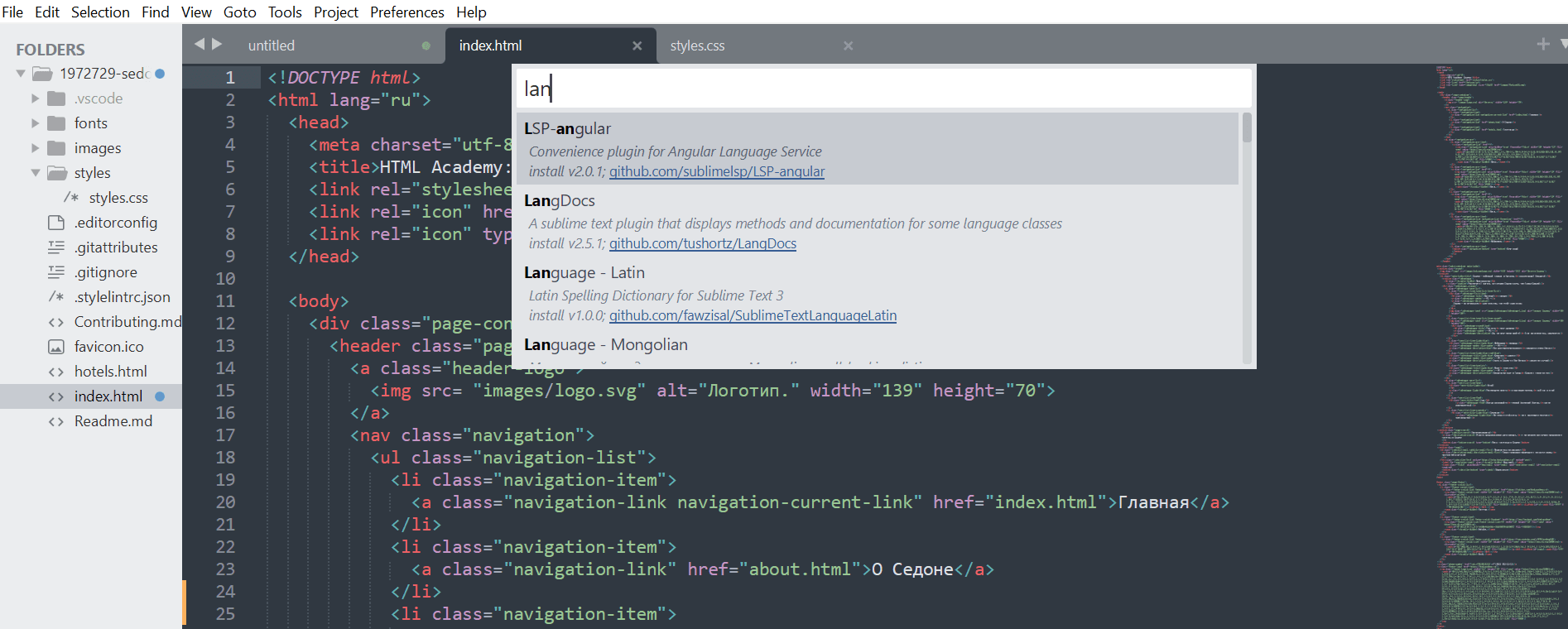Screen dimensions: 1568x629
Task: Click the .gitattributes file icon
Action: click(x=56, y=247)
